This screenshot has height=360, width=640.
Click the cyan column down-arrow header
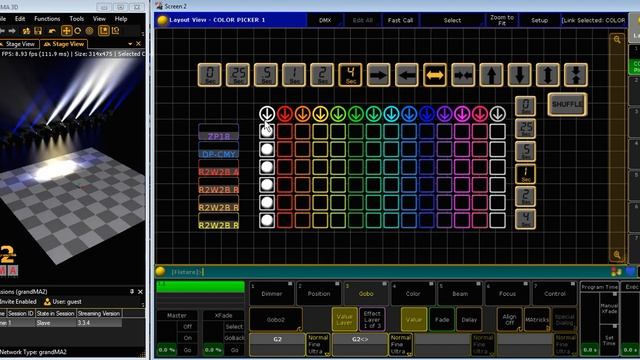[x=391, y=114]
